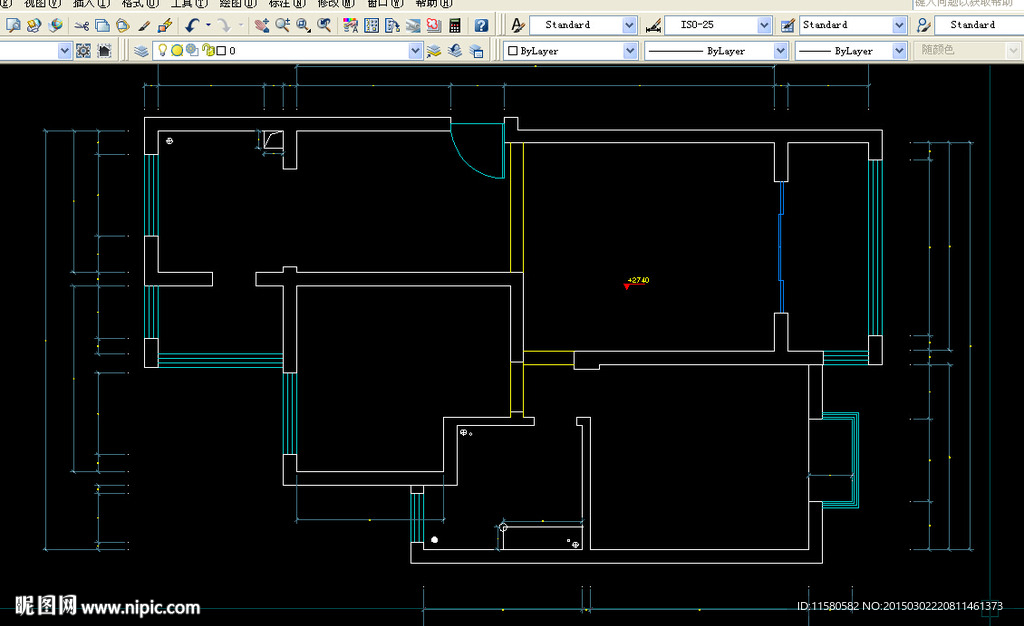Toggle layer 0 lock padlock icon

pyautogui.click(x=207, y=50)
